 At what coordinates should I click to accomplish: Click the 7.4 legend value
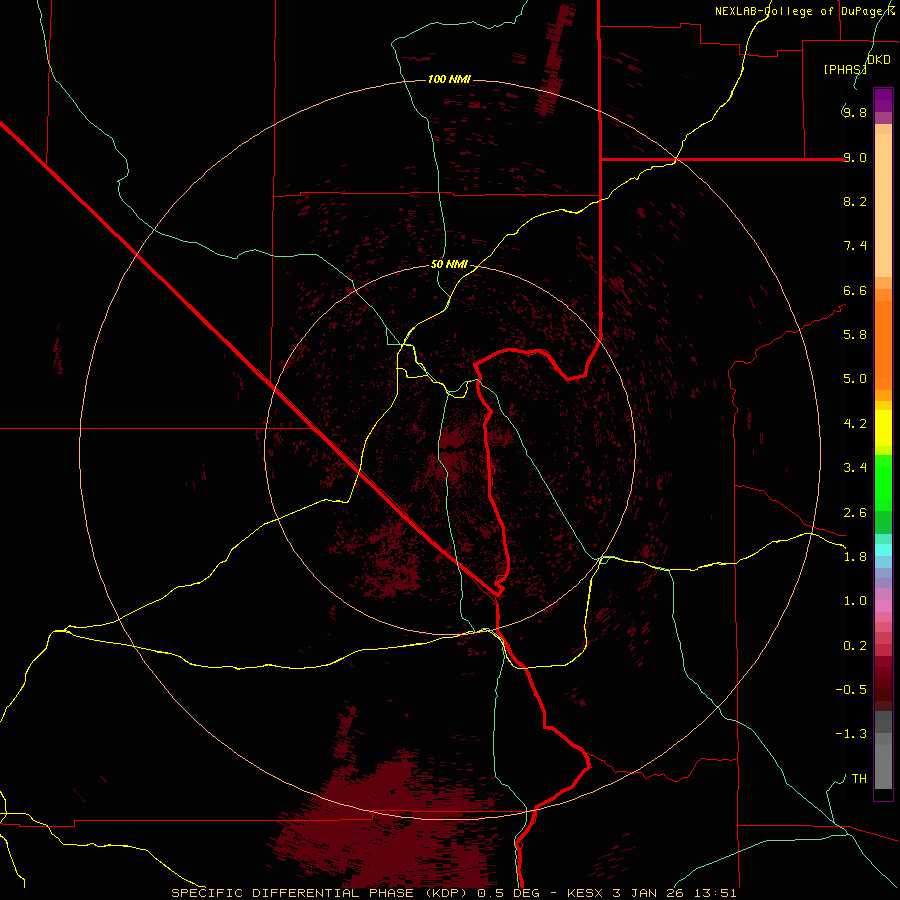855,246
